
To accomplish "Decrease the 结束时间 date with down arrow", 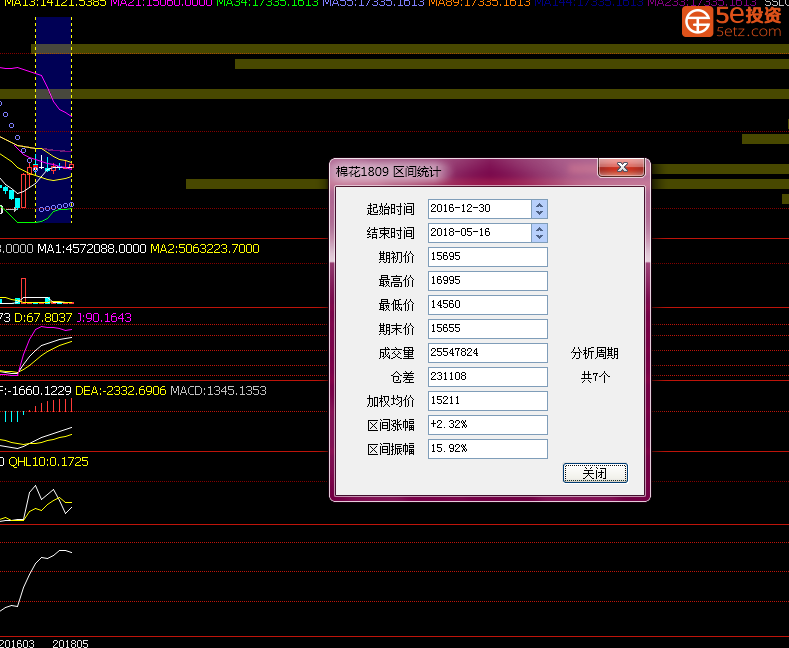I will pos(539,237).
